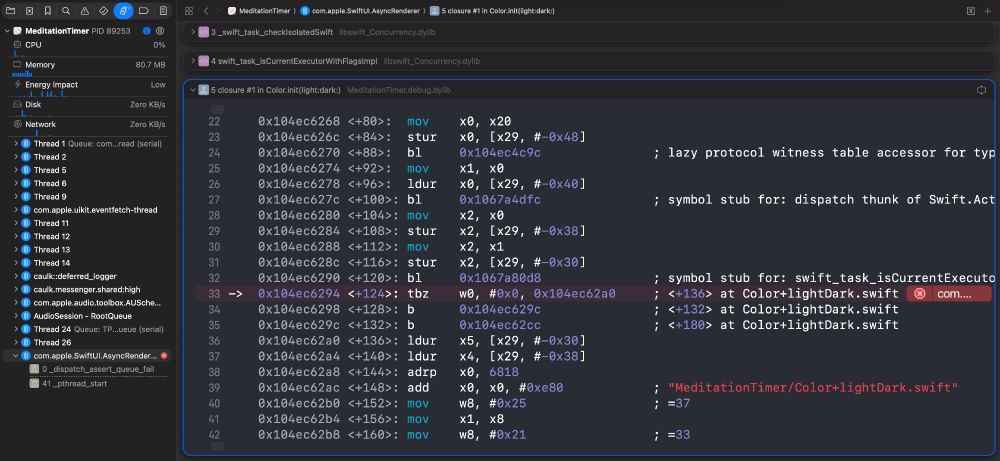This screenshot has width=1000, height=461.
Task: Select caulk.messenger.shared:high thread
Action: [x=89, y=289]
